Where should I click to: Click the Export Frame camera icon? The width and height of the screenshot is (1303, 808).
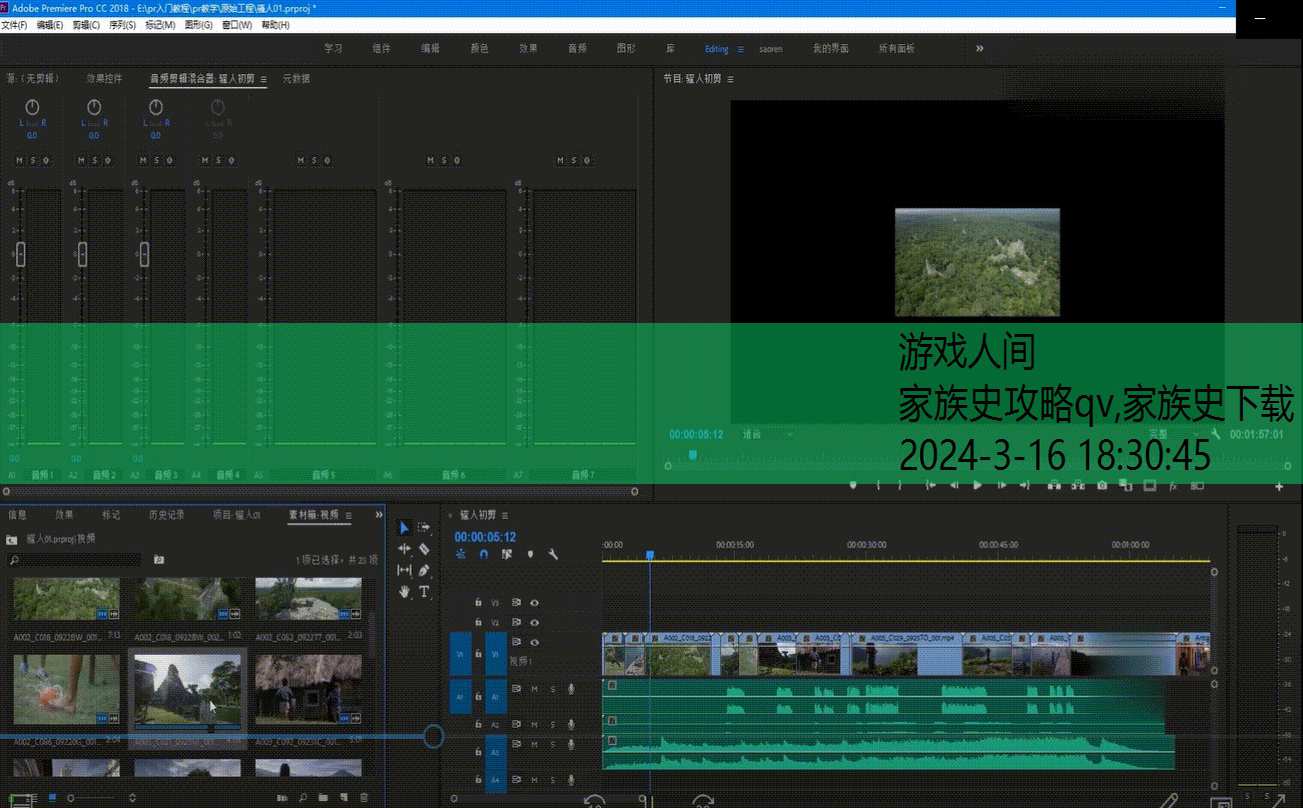pyautogui.click(x=1101, y=485)
